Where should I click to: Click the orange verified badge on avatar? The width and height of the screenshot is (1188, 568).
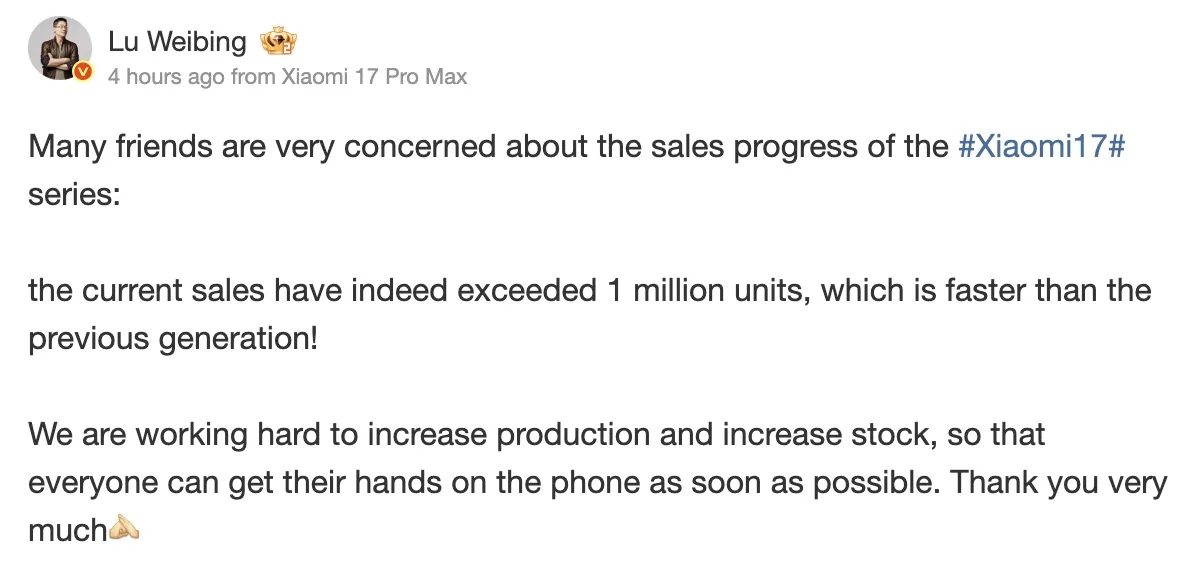(x=83, y=72)
